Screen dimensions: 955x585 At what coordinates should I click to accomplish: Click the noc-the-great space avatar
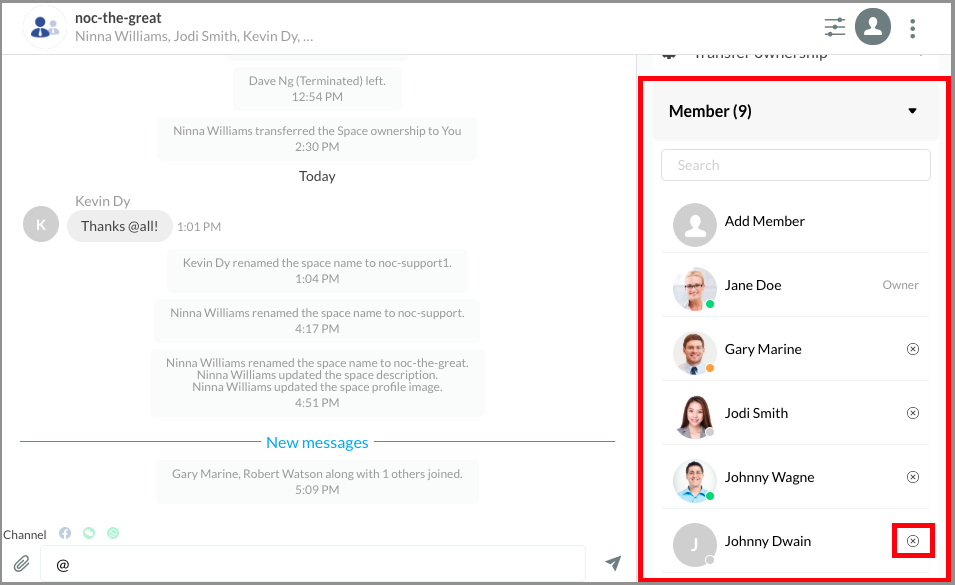pos(44,27)
